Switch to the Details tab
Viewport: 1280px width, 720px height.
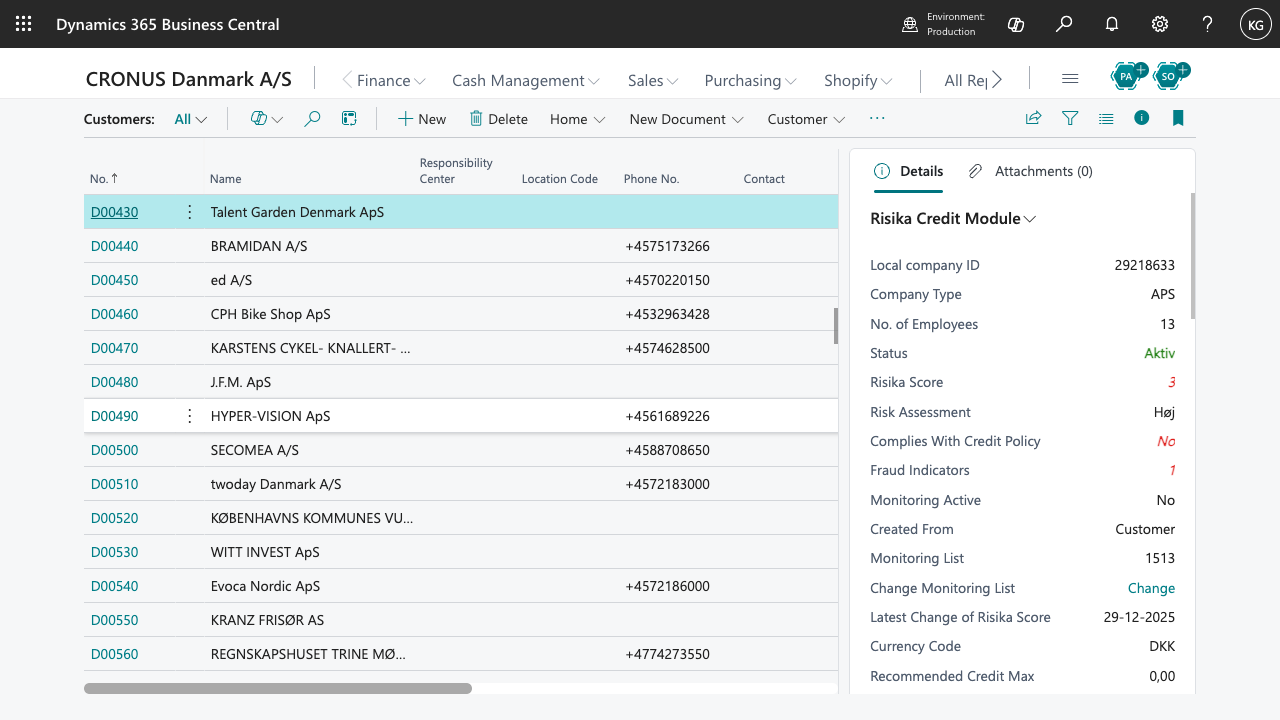coord(909,171)
